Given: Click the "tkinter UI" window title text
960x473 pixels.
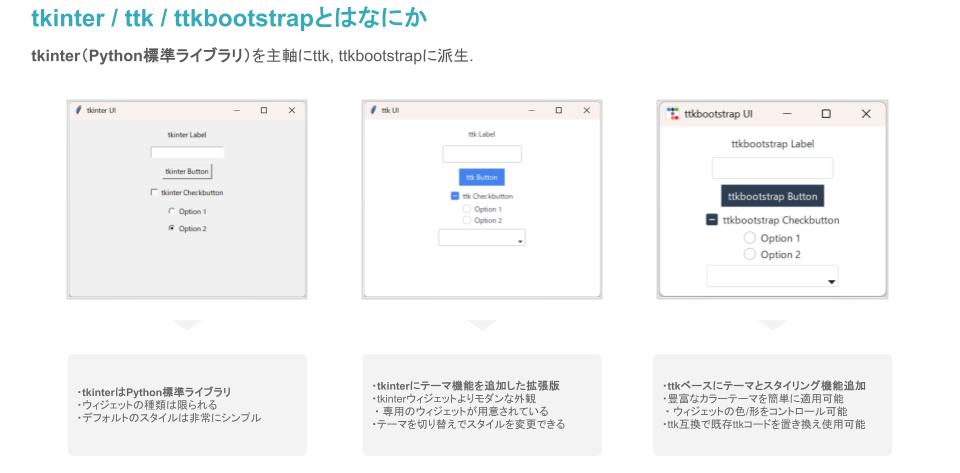Looking at the screenshot, I should (102, 110).
